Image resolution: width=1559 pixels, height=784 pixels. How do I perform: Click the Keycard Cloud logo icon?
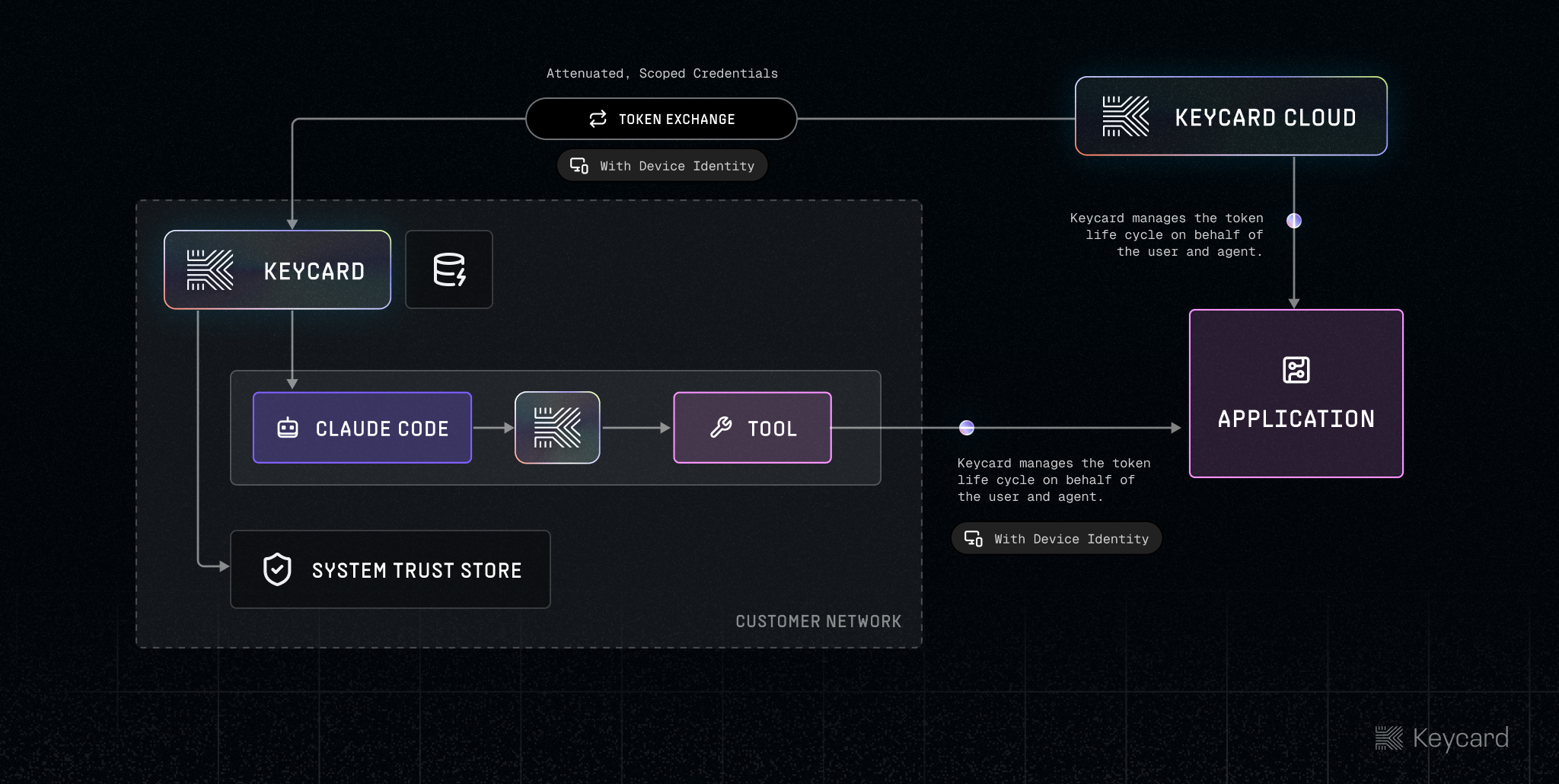[x=1125, y=116]
